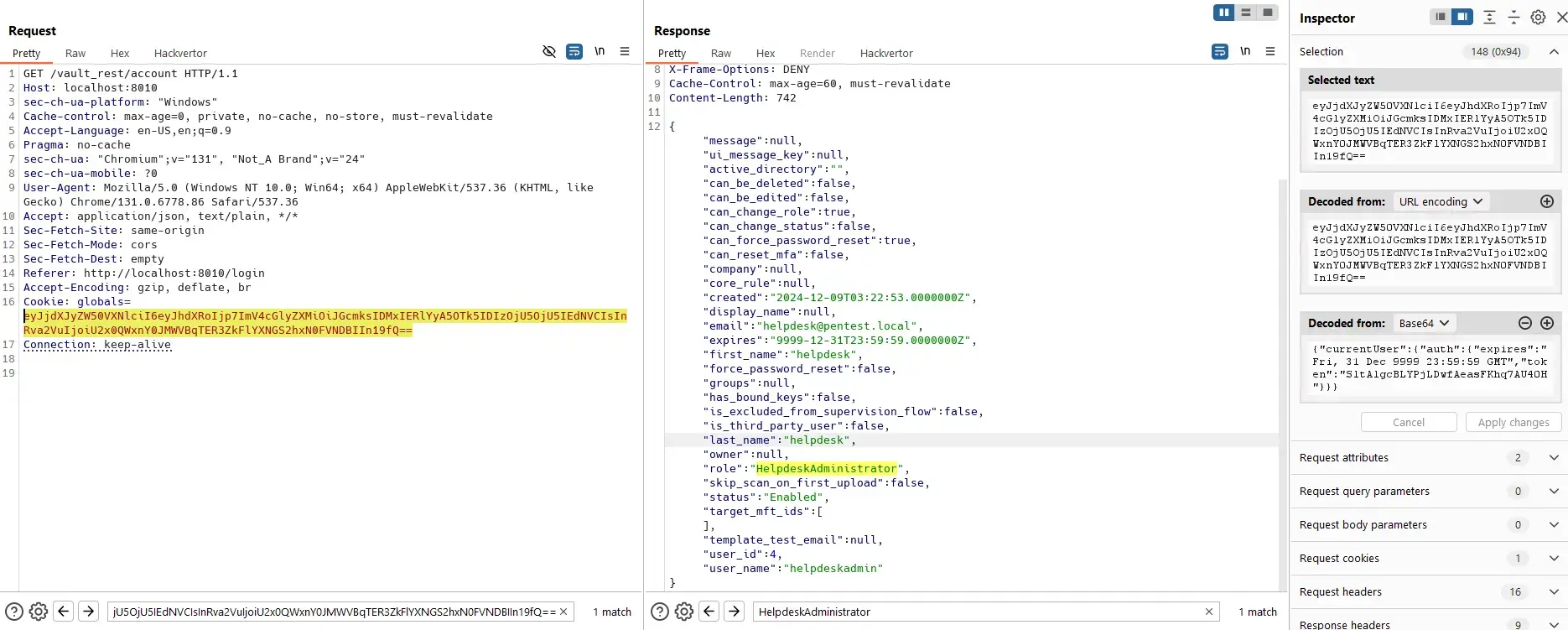The image size is (1568, 630).
Task: Open the Response panel hamburger menu
Action: point(1270,51)
